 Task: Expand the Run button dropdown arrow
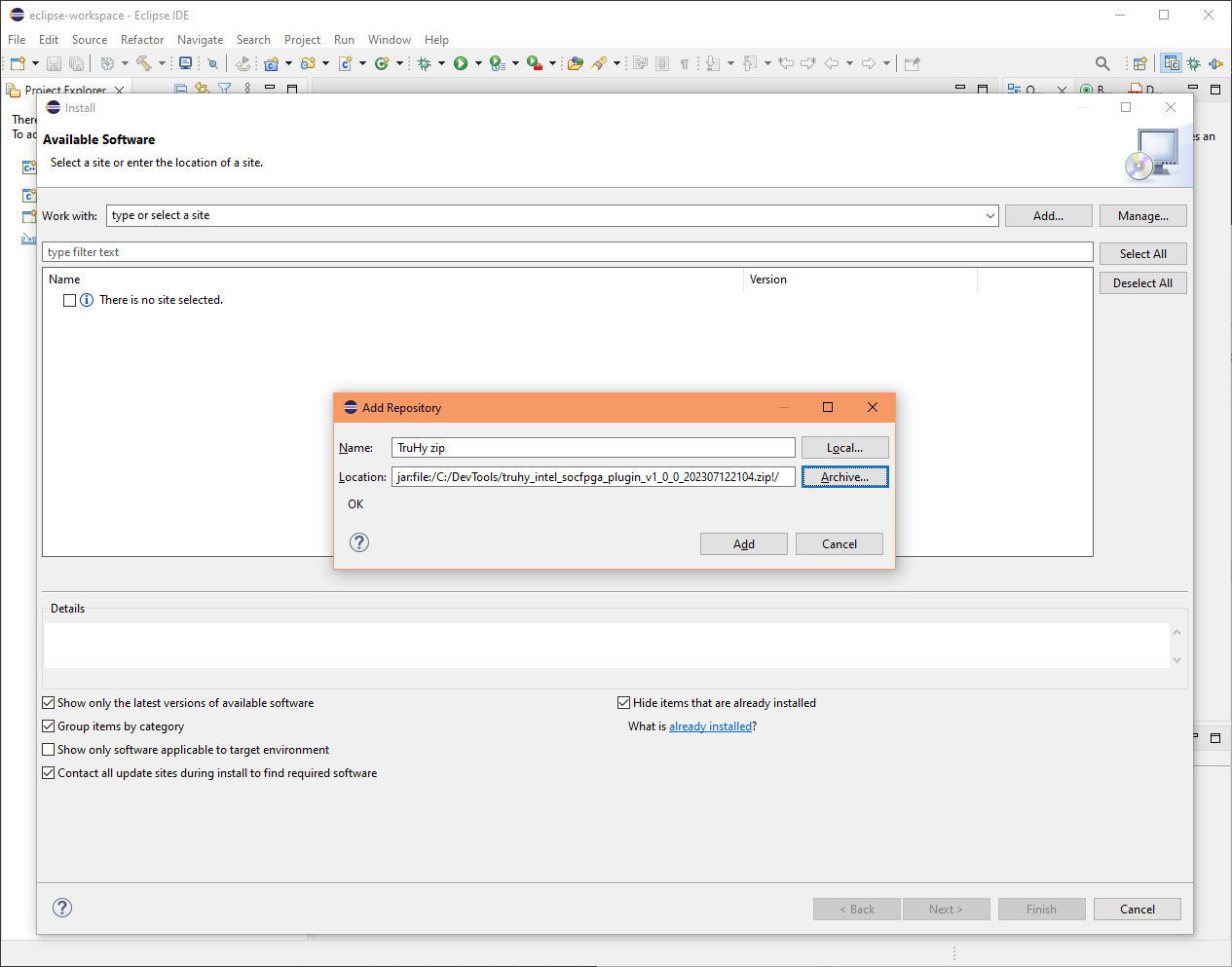pos(478,62)
